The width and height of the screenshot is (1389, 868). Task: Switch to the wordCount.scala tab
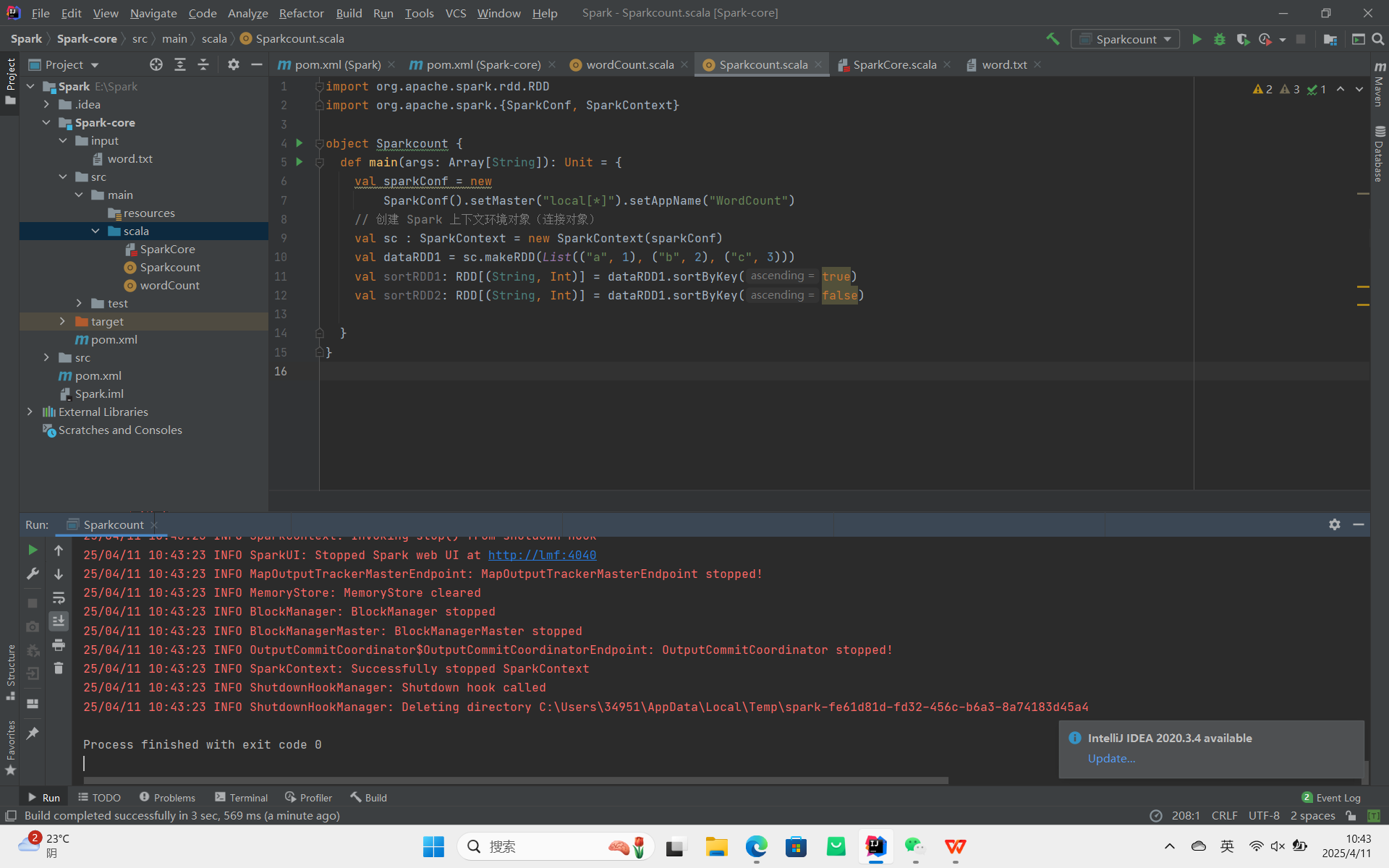click(x=629, y=64)
